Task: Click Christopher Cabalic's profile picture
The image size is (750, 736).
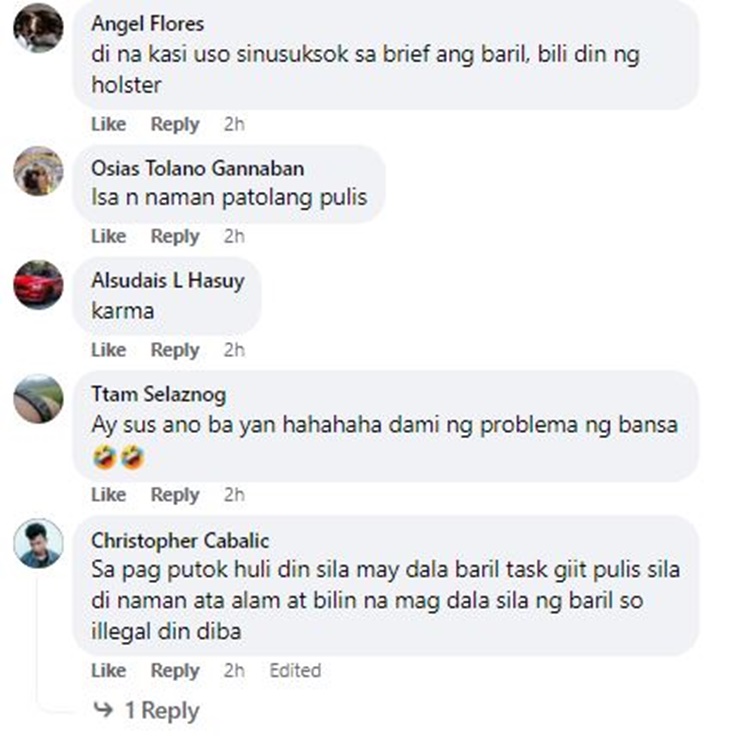Action: tap(38, 544)
